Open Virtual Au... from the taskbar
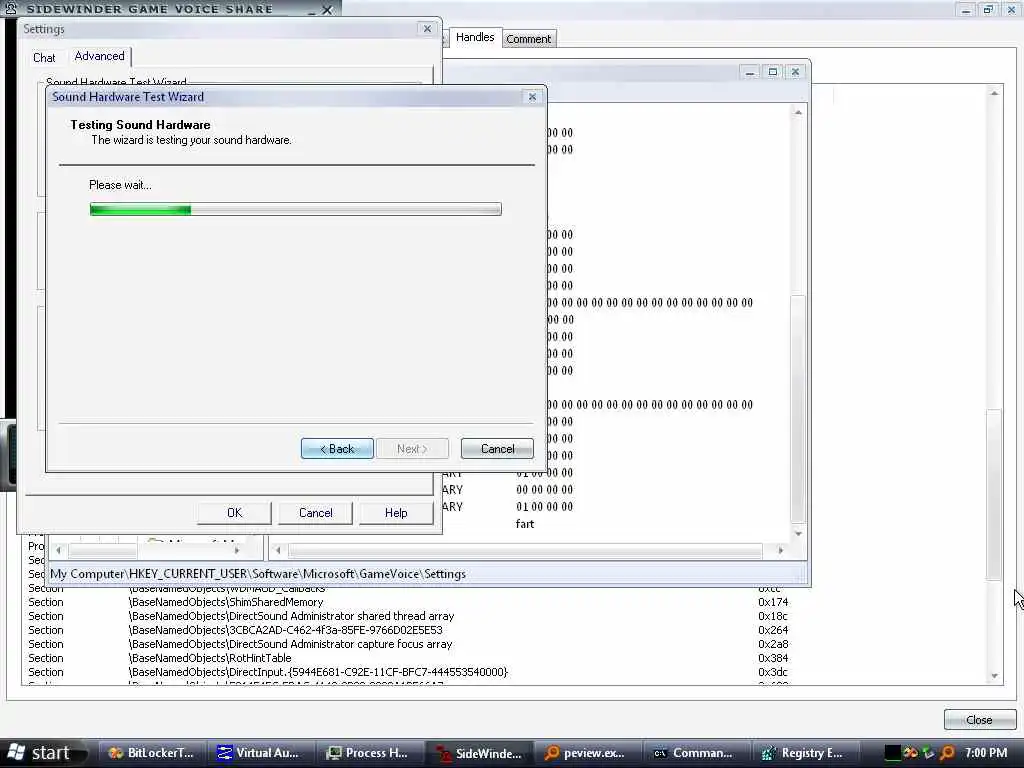This screenshot has height=768, width=1024. tap(261, 753)
